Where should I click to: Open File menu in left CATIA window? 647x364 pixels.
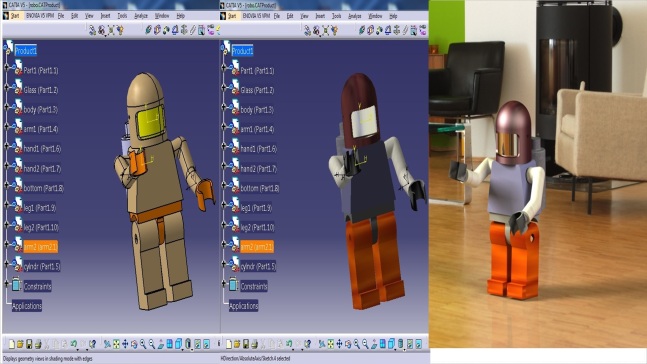tap(61, 16)
